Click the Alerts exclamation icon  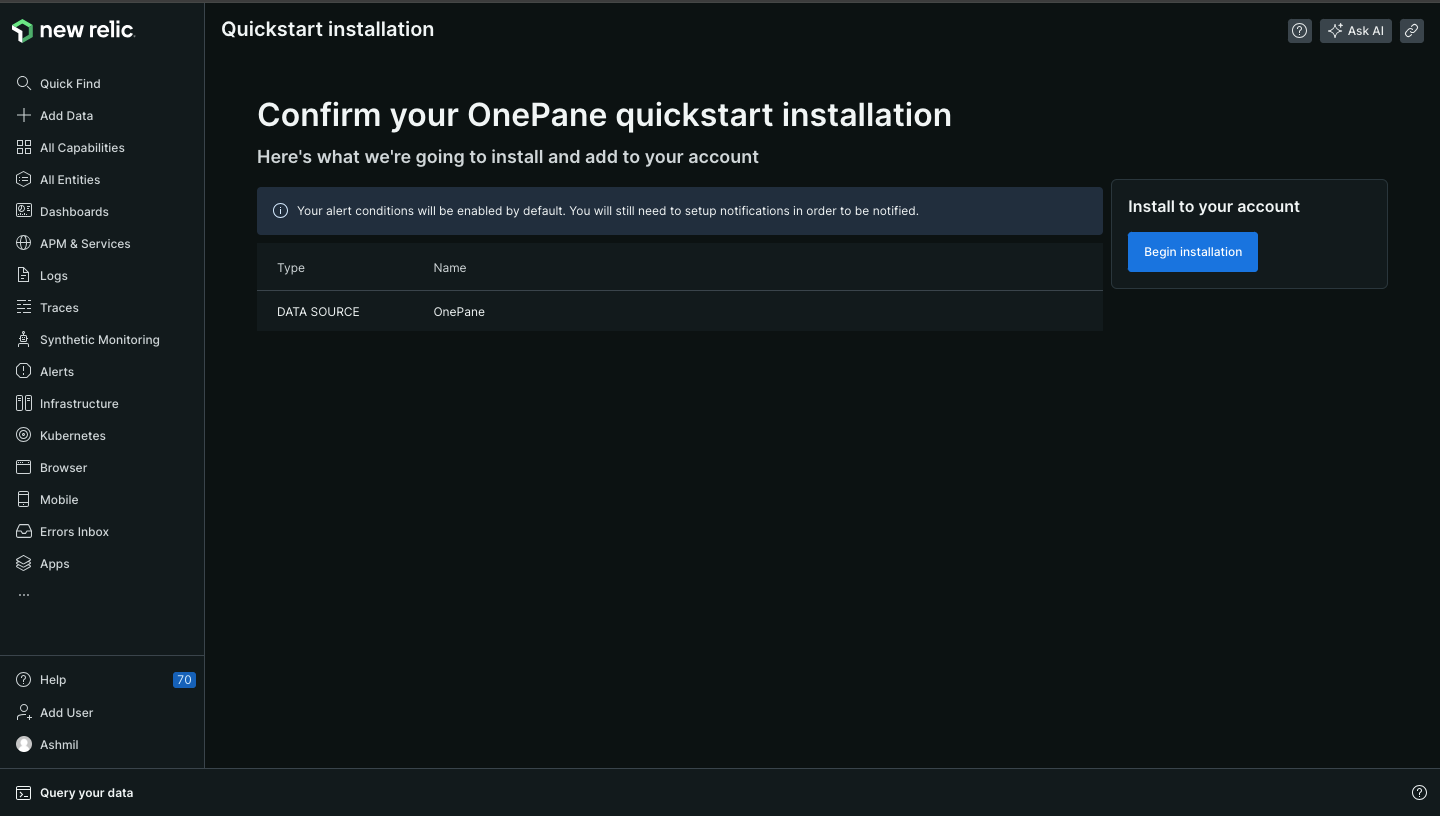point(24,371)
